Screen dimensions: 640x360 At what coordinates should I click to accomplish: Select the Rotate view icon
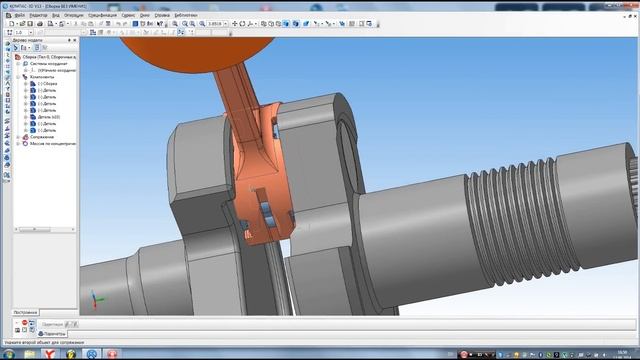click(242, 24)
